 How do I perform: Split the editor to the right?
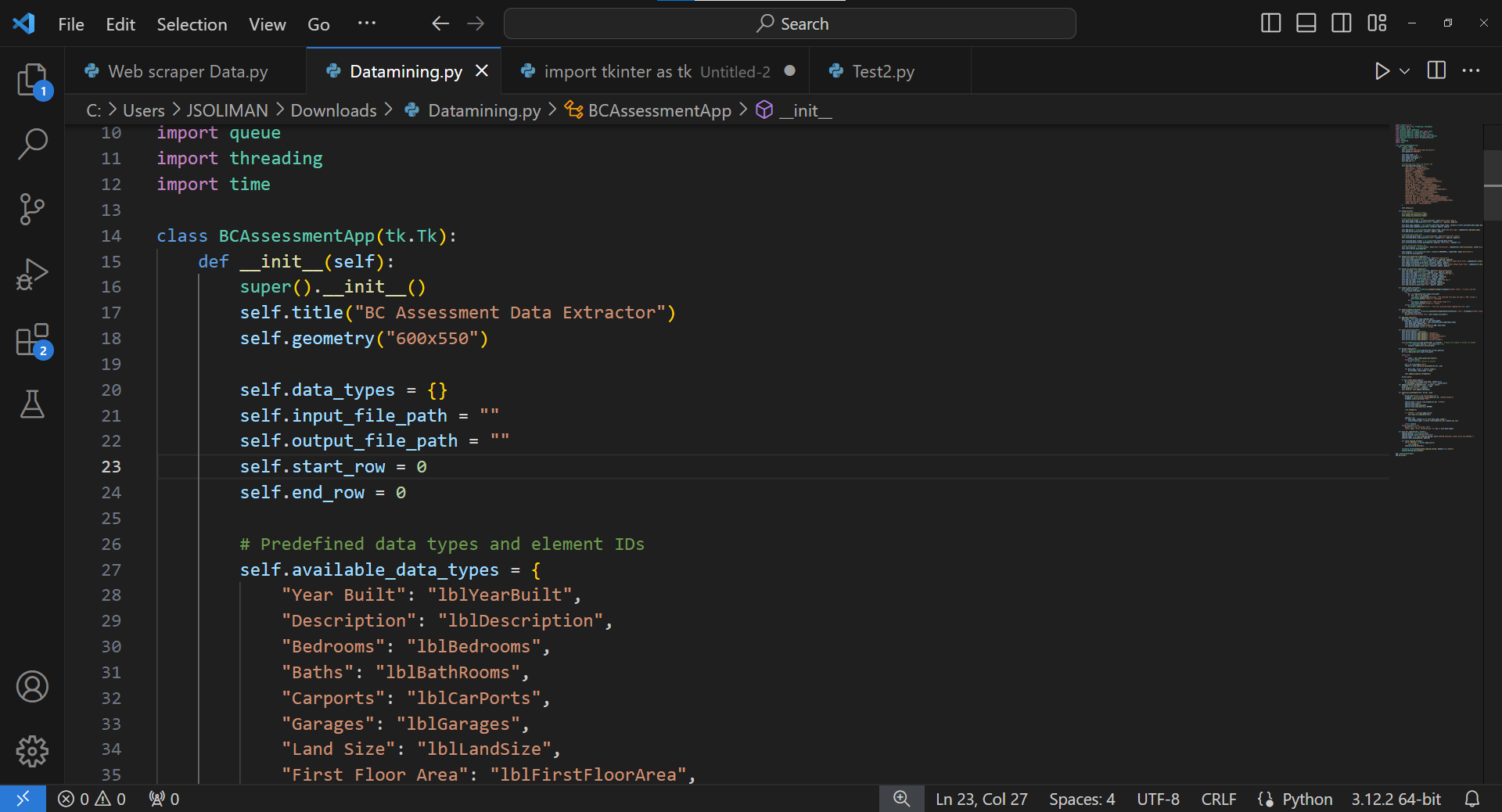click(1436, 71)
